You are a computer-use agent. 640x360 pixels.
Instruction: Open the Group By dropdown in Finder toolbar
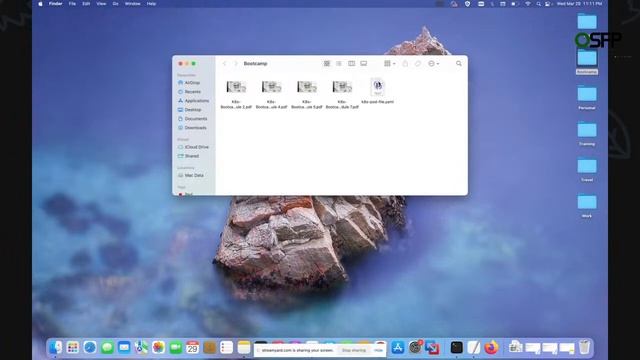pyautogui.click(x=389, y=64)
